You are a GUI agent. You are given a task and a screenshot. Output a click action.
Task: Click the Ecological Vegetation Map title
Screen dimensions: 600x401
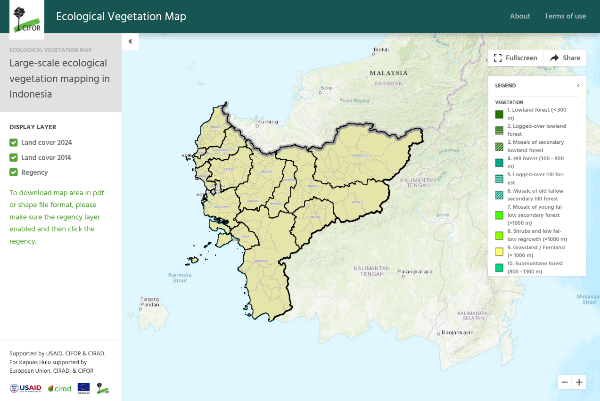pos(121,16)
